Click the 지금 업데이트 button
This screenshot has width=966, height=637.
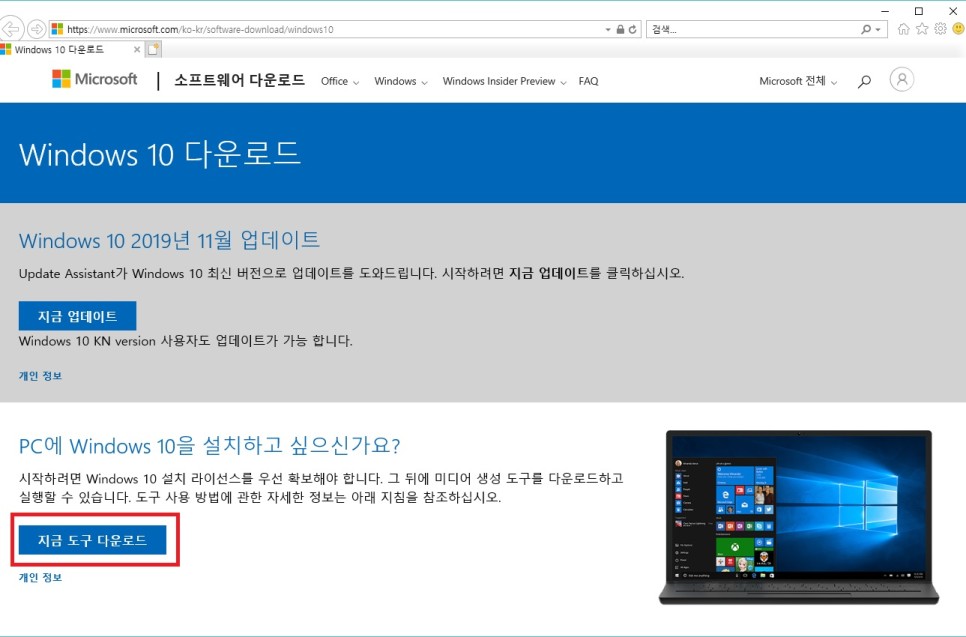78,316
